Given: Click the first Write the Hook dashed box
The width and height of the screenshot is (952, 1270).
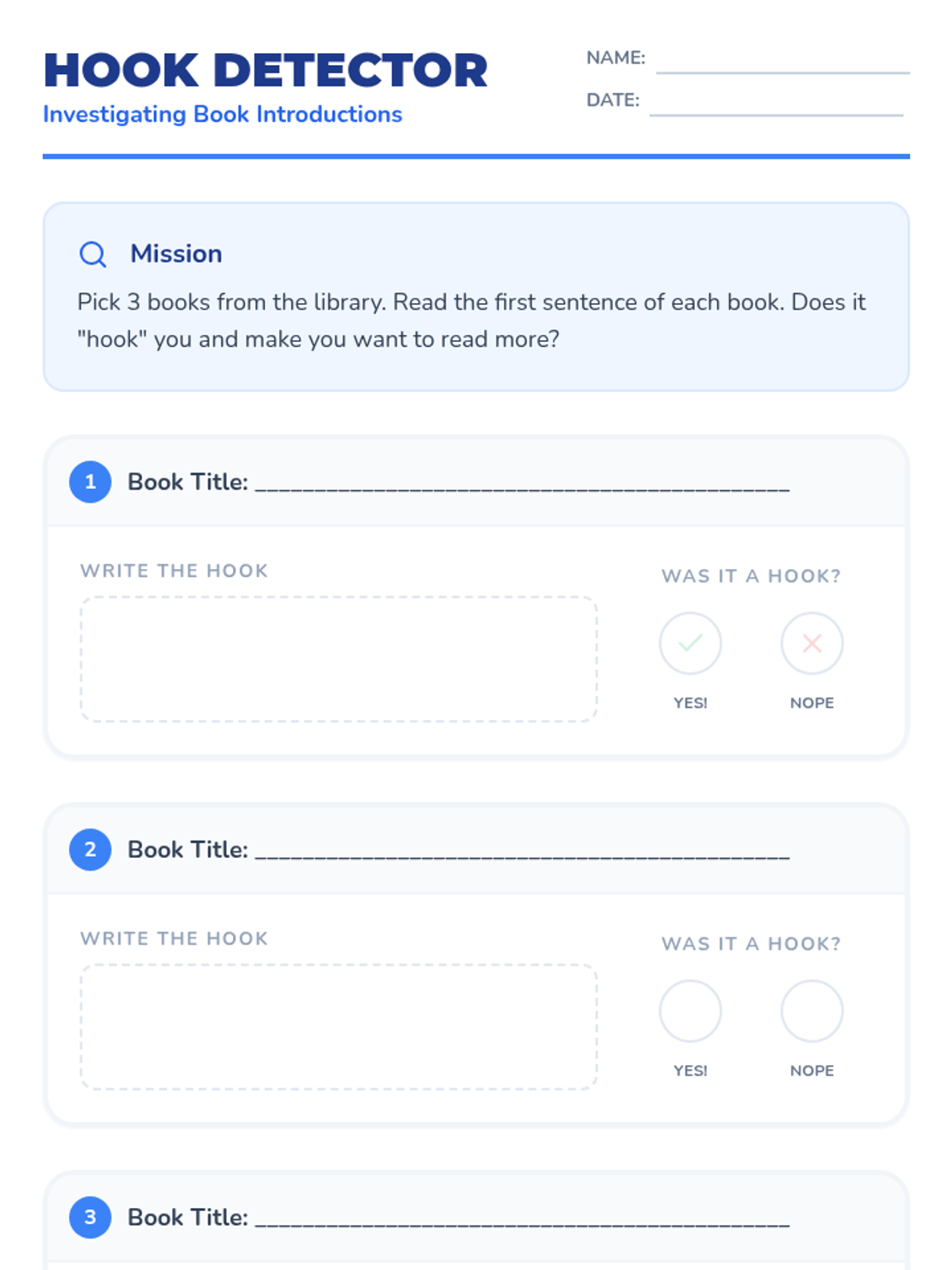Looking at the screenshot, I should 339,659.
